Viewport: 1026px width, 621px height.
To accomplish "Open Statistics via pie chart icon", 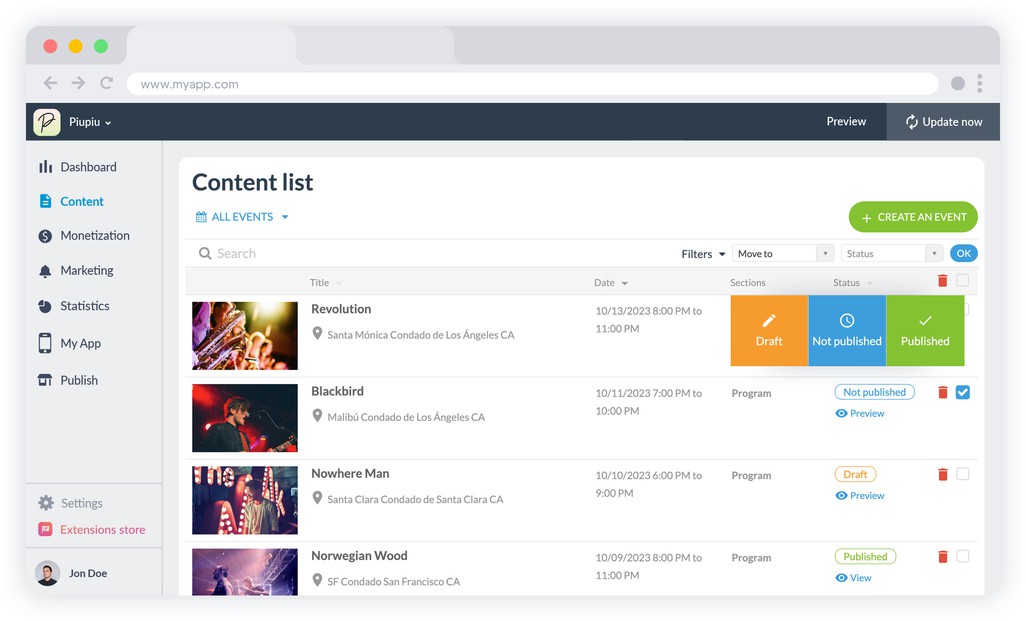I will (45, 306).
